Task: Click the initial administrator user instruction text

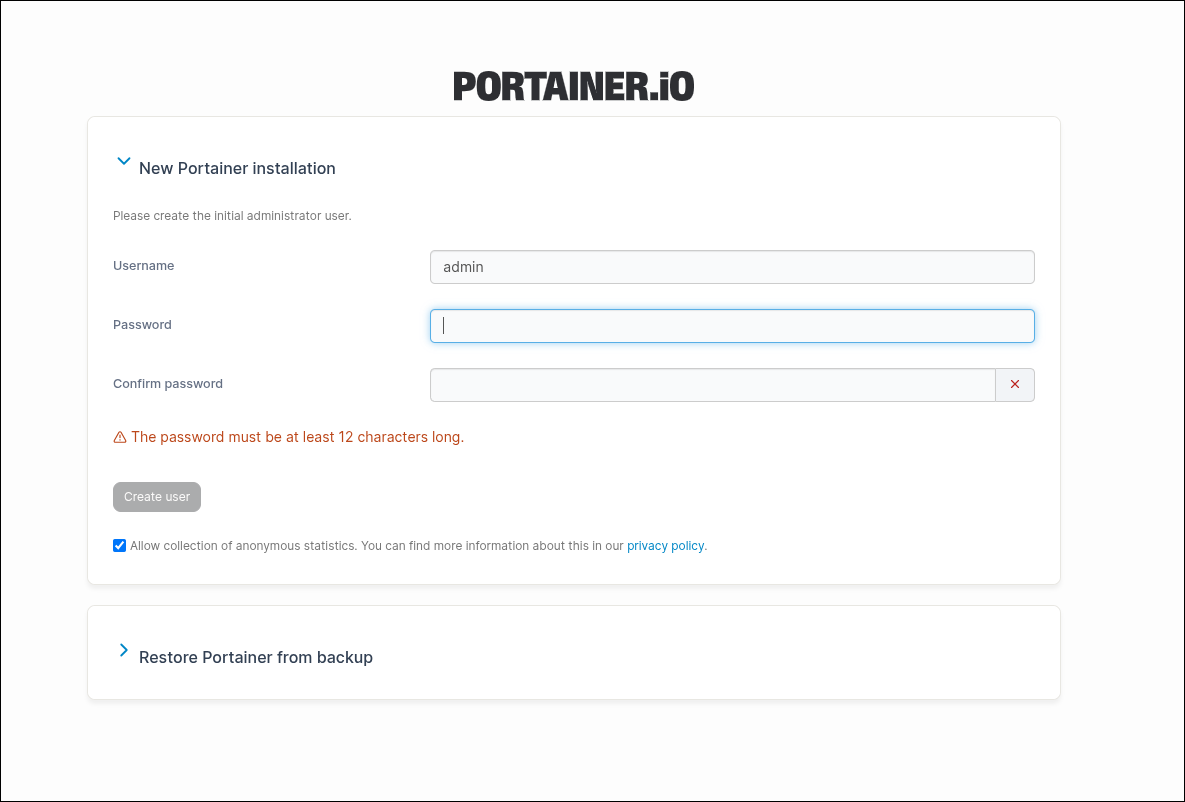Action: pyautogui.click(x=232, y=215)
